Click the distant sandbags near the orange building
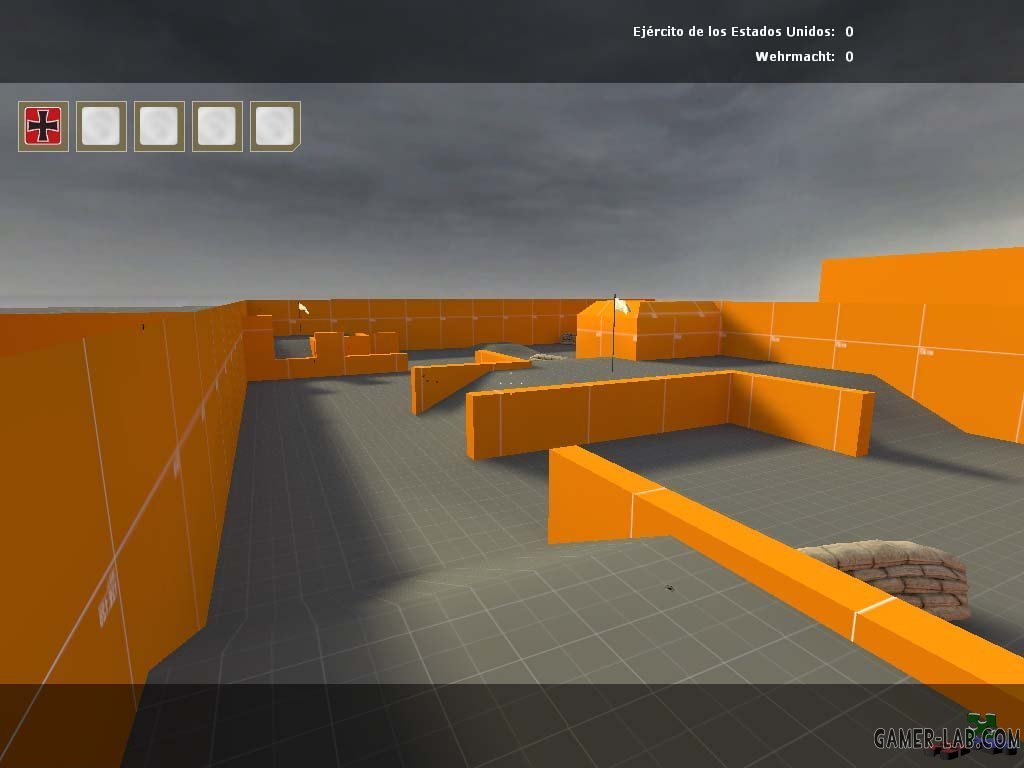This screenshot has height=768, width=1024. (x=548, y=355)
